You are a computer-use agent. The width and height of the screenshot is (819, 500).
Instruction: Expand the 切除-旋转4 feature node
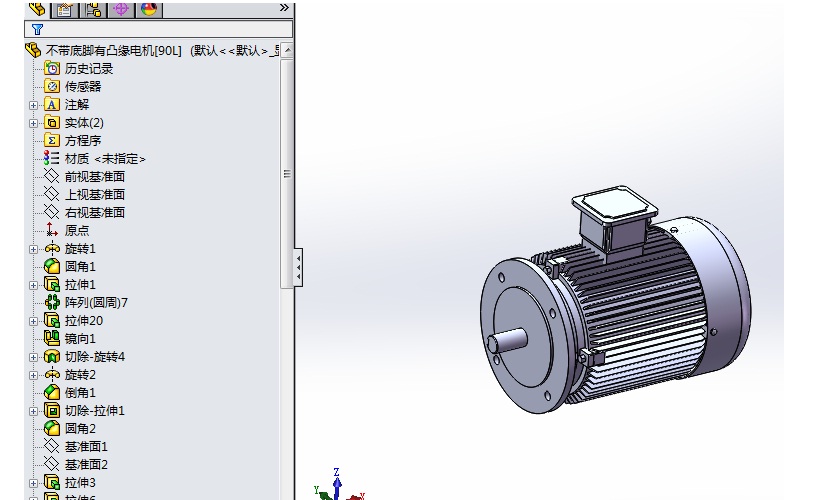tap(33, 357)
